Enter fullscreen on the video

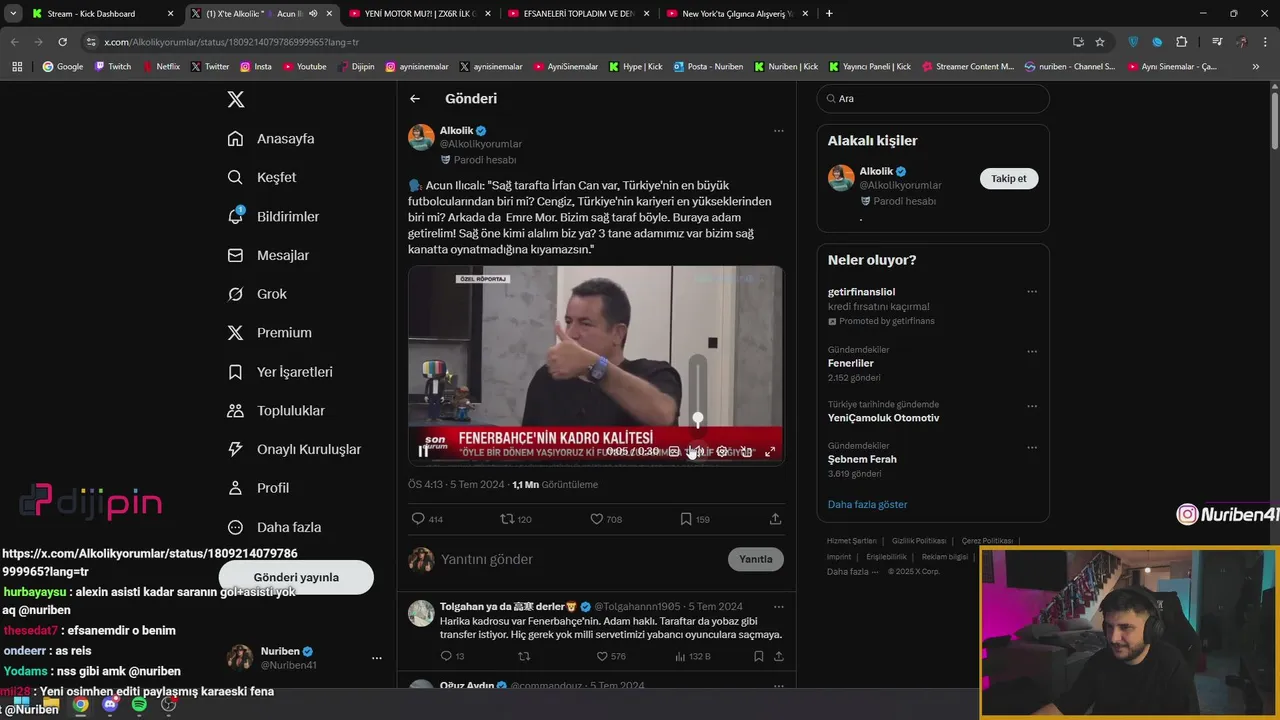coord(770,452)
